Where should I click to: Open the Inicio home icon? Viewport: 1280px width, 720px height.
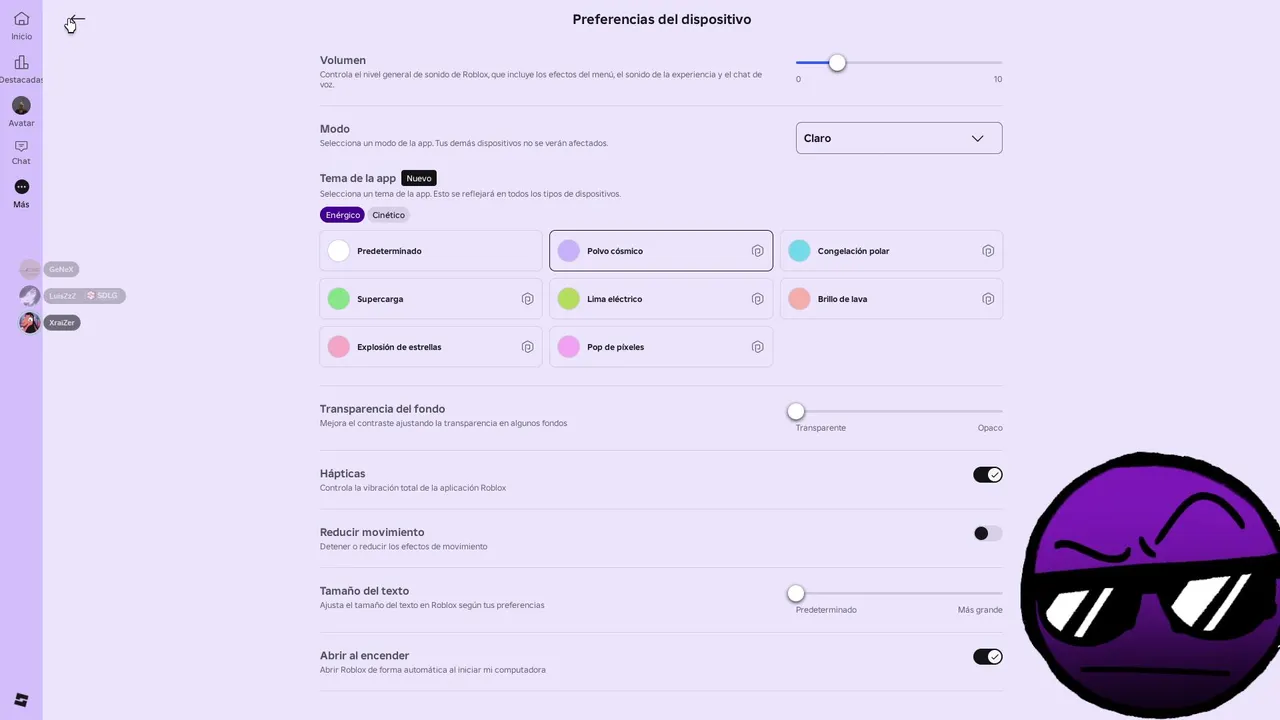coord(21,19)
